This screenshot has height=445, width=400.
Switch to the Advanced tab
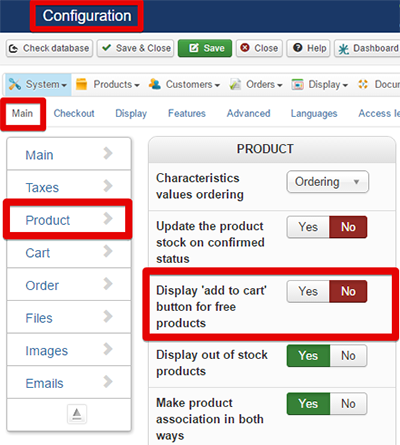[249, 113]
